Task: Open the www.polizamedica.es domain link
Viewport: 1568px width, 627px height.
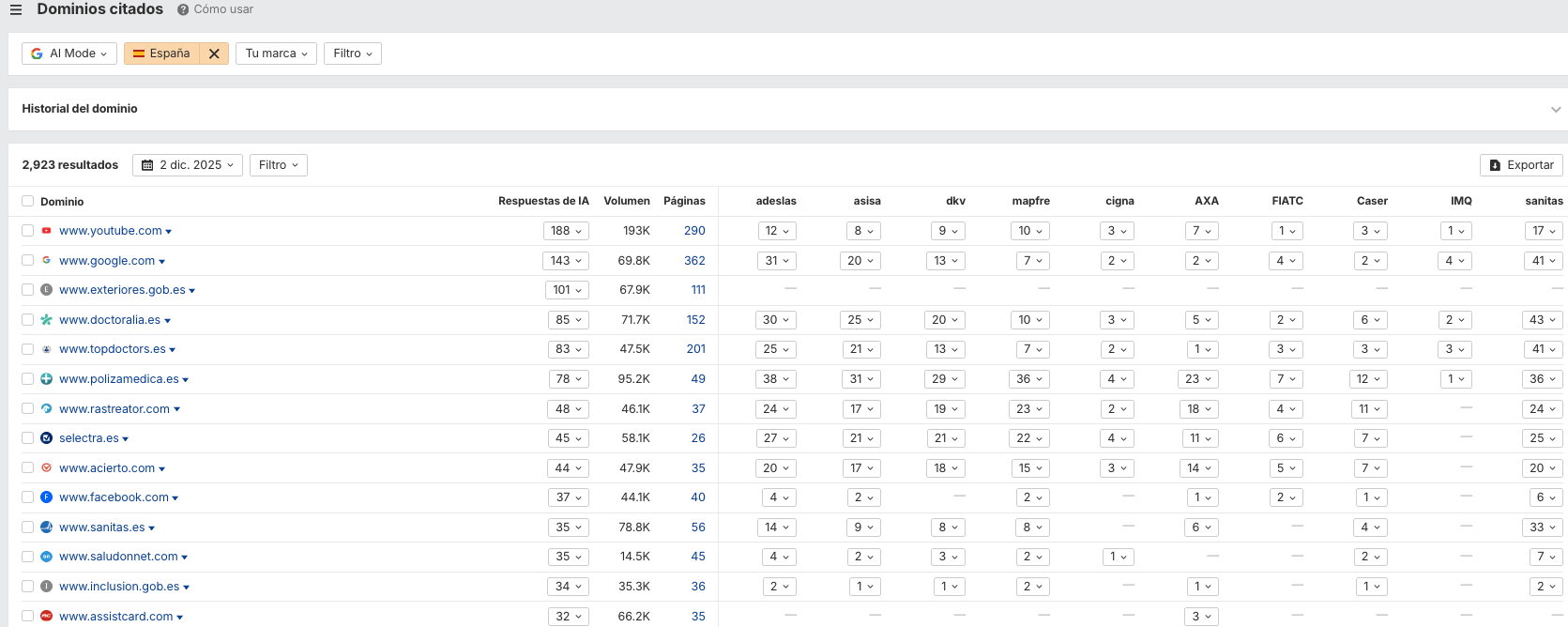Action: (x=119, y=379)
